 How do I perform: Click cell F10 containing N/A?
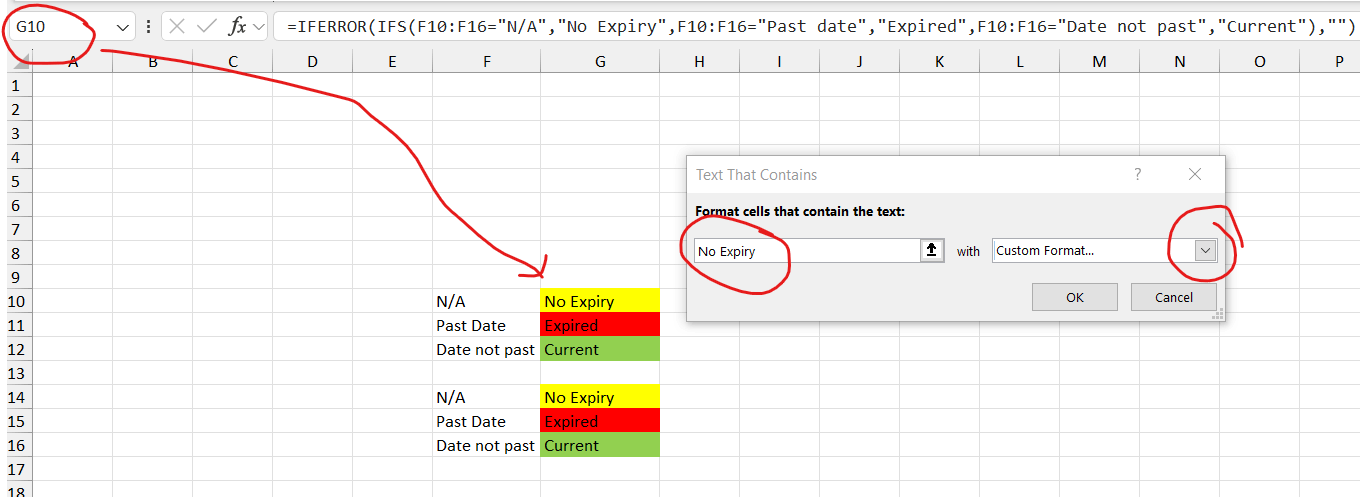pos(486,301)
